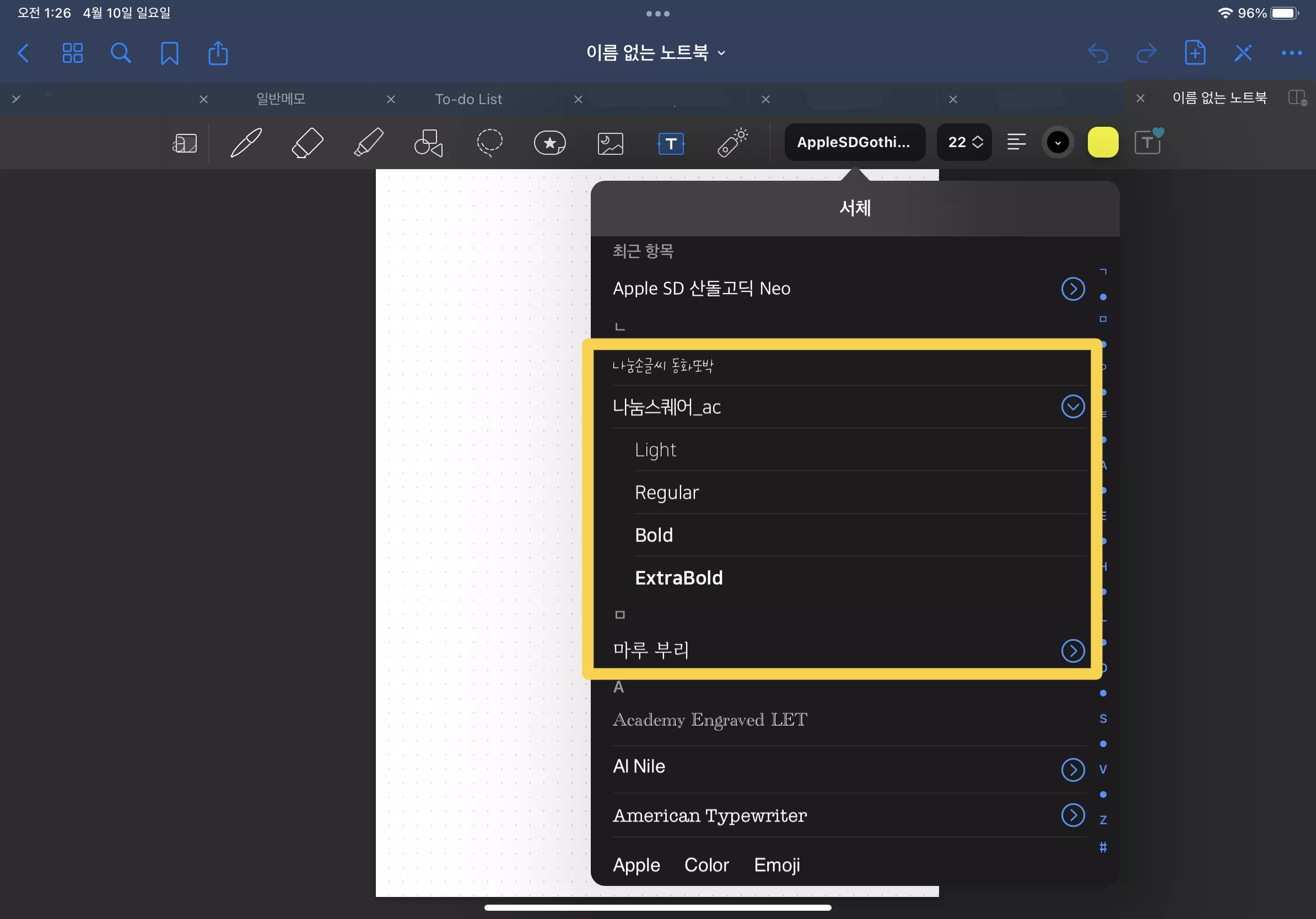Open the AppleSDGothic font dropdown
The width and height of the screenshot is (1316, 919).
[x=854, y=142]
